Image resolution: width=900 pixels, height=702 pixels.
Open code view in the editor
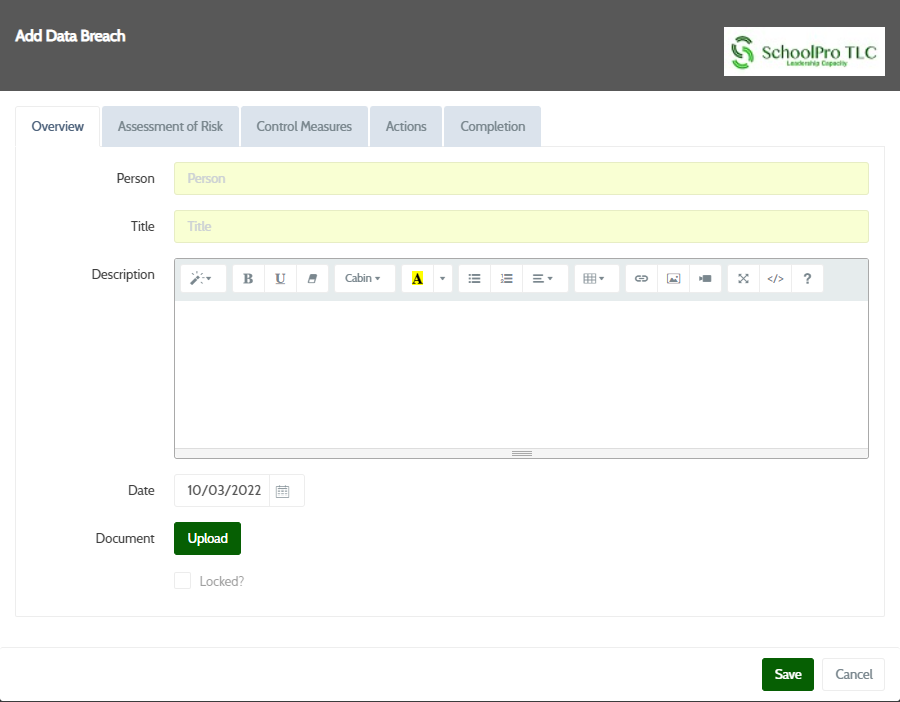775,279
